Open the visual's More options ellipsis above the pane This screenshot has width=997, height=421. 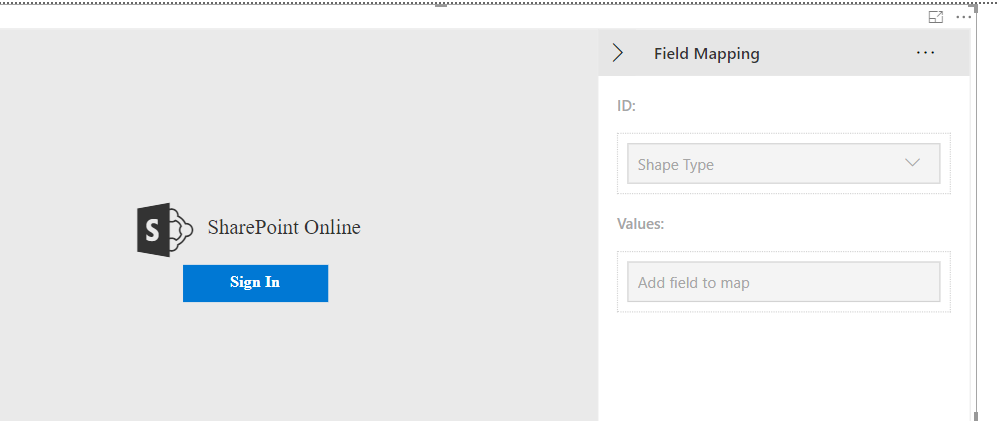(964, 17)
